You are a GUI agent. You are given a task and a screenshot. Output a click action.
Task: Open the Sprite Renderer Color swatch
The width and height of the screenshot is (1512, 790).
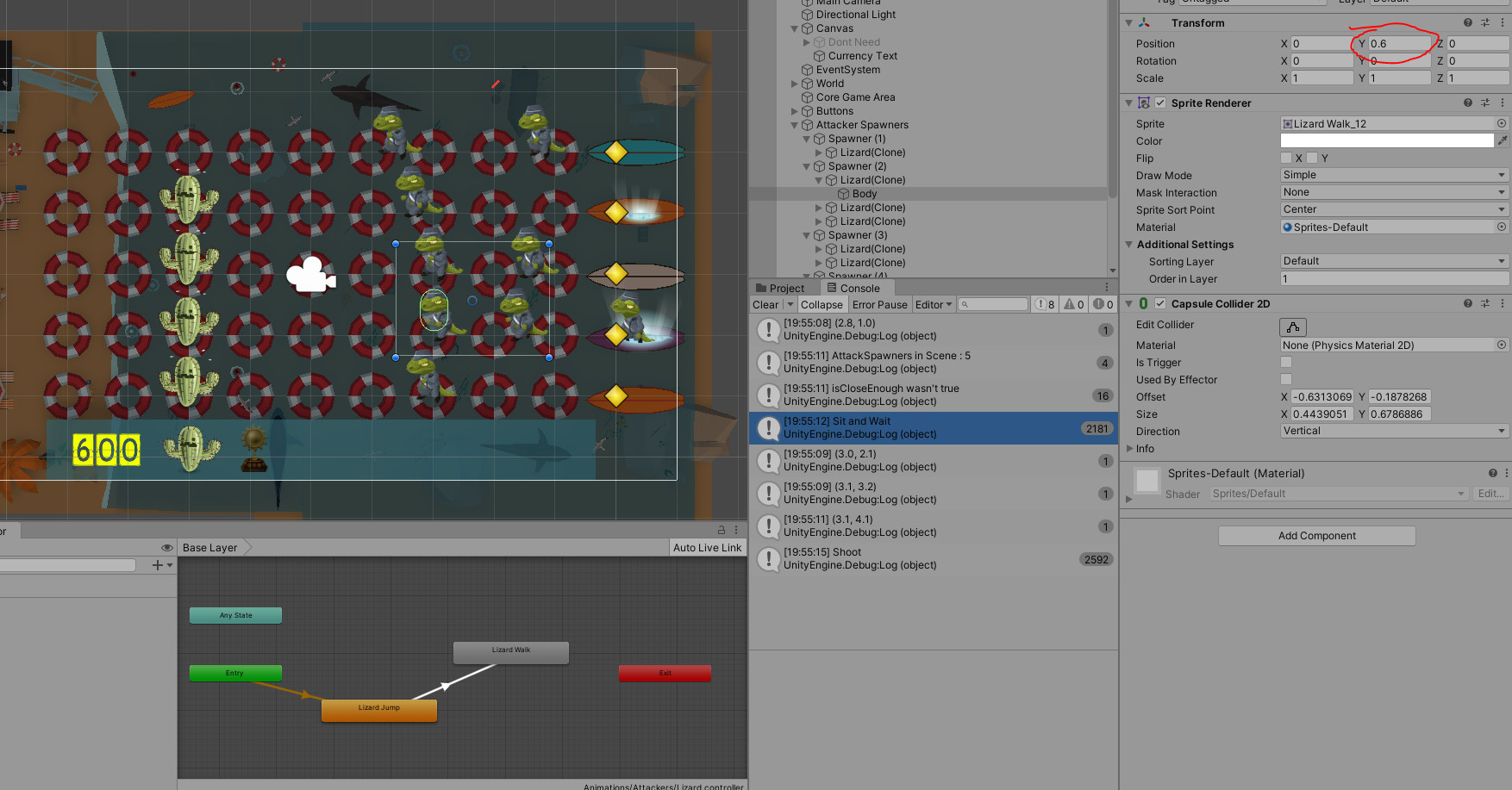pyautogui.click(x=1386, y=140)
